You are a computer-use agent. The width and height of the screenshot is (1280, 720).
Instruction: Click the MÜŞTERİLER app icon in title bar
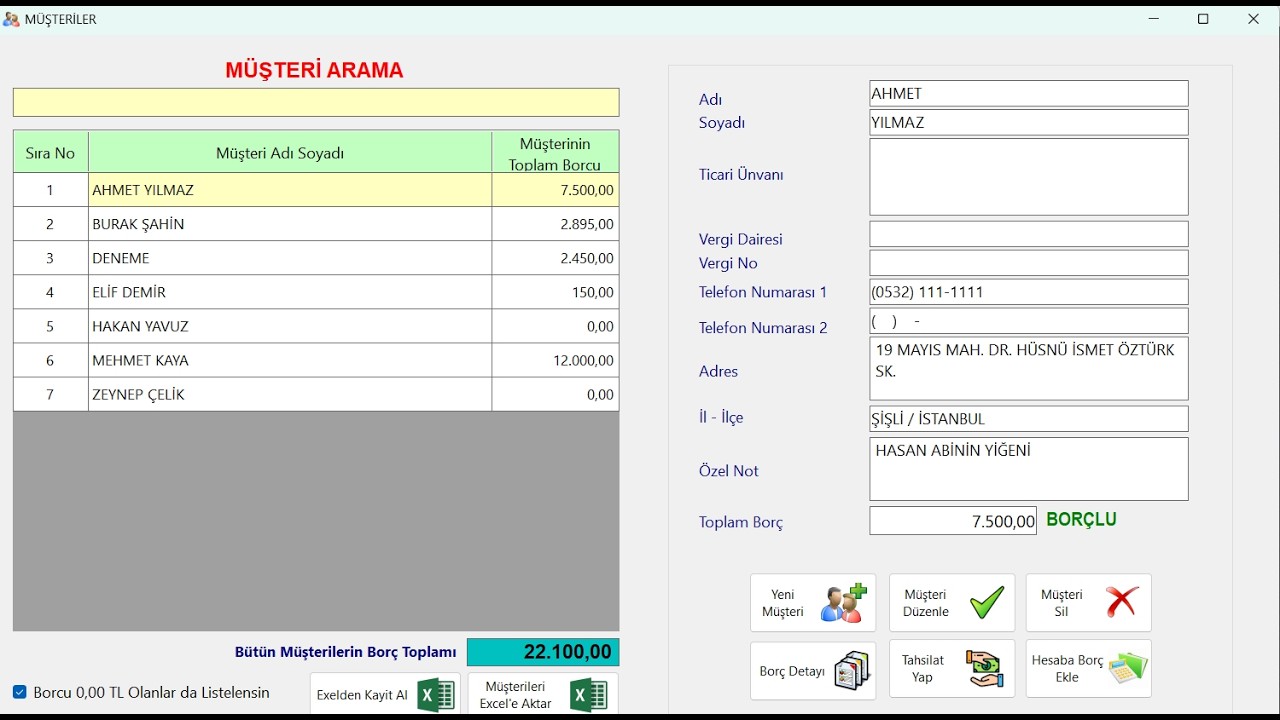pyautogui.click(x=11, y=19)
